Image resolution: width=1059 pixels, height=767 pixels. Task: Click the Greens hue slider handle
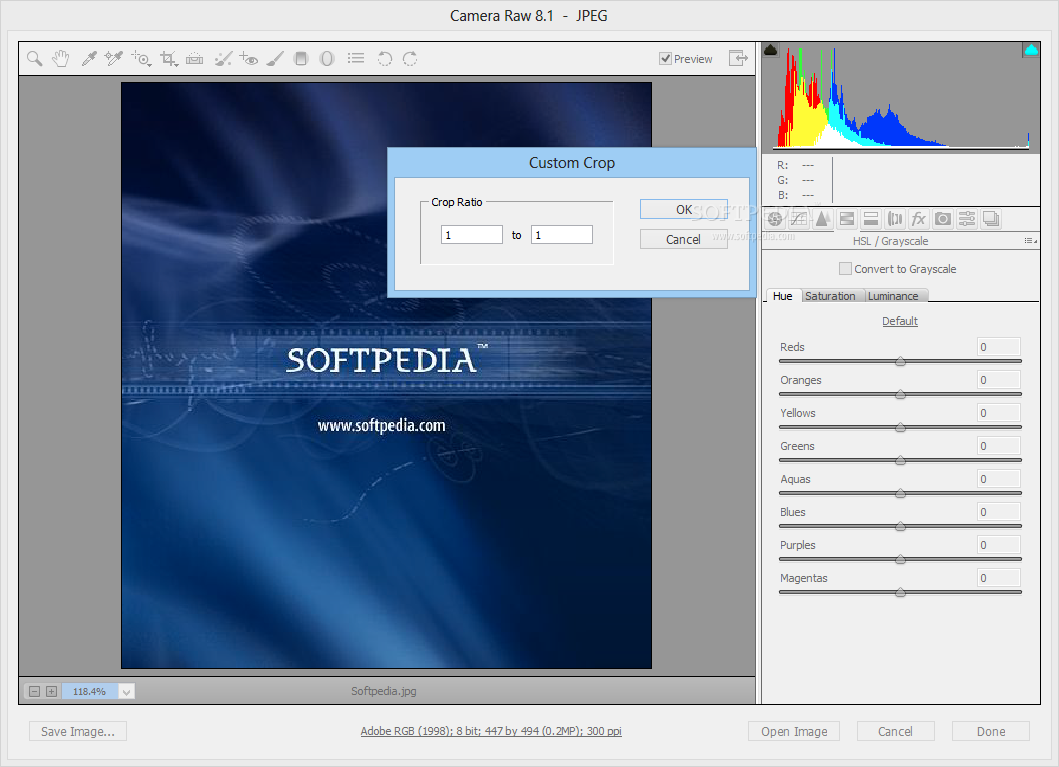click(x=900, y=460)
